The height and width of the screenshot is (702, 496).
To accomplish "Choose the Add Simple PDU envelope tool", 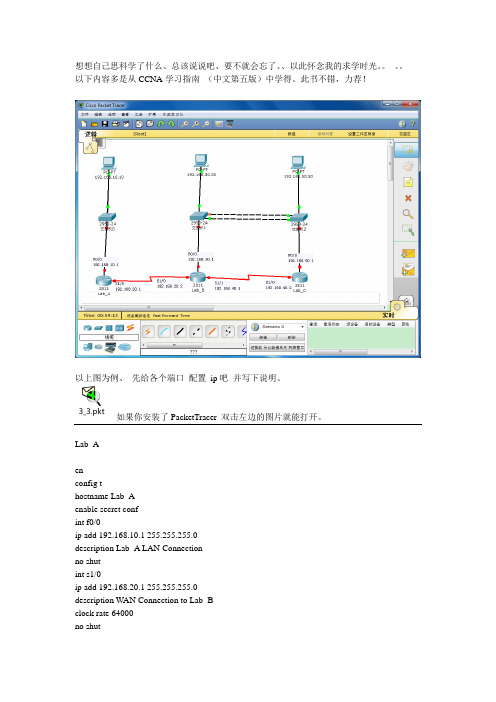I will 408,253.
